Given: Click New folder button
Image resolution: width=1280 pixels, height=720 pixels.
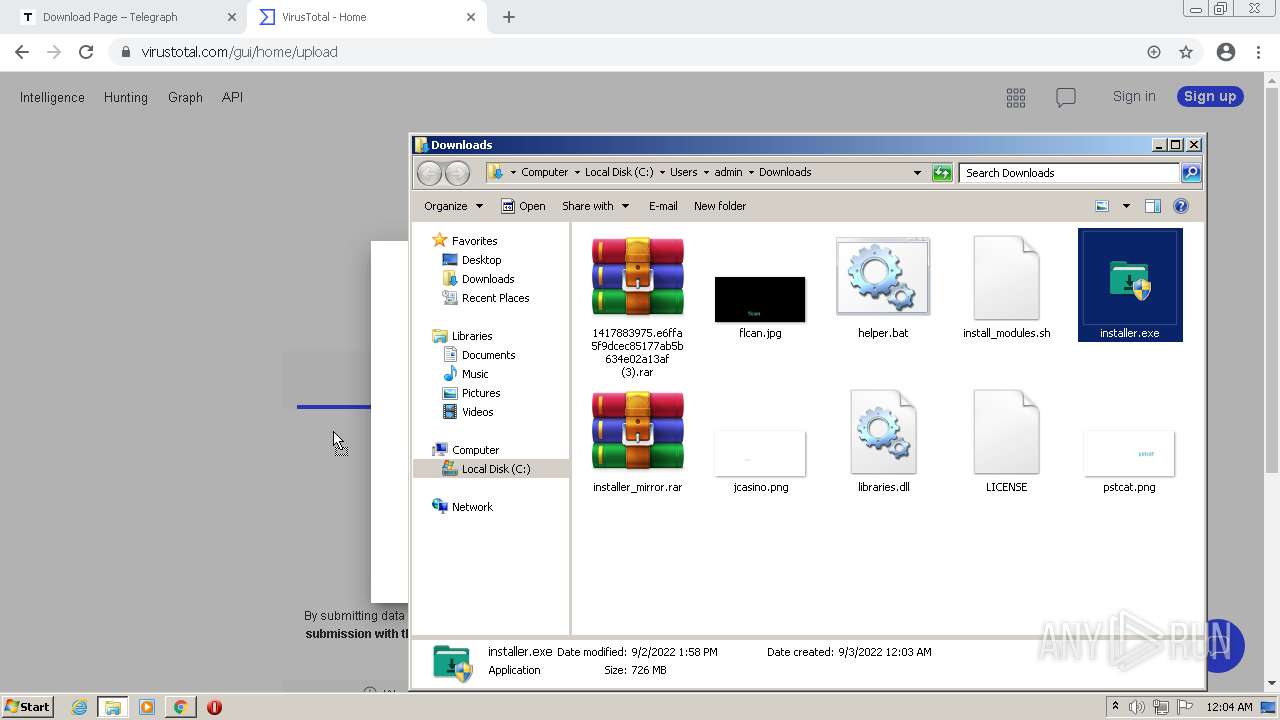Looking at the screenshot, I should (720, 206).
